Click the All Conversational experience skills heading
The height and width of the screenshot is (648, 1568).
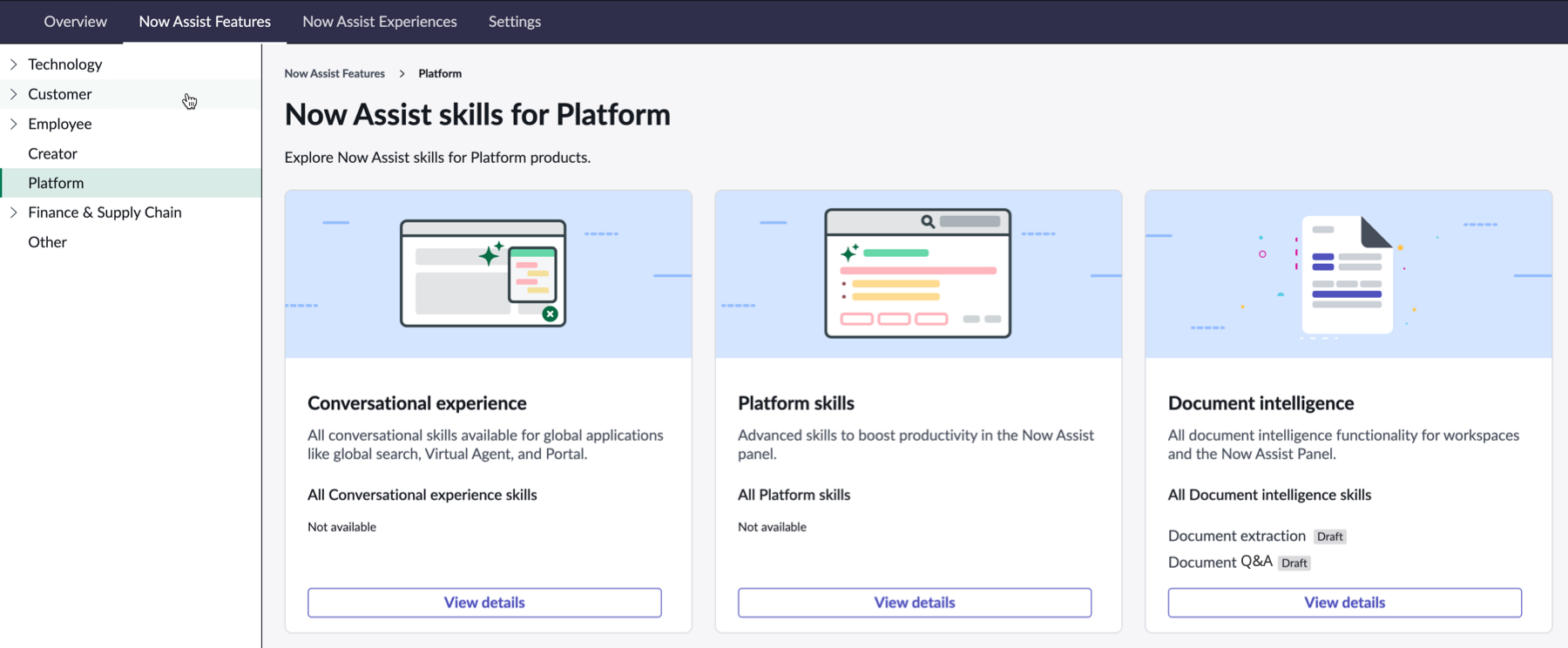tap(422, 495)
